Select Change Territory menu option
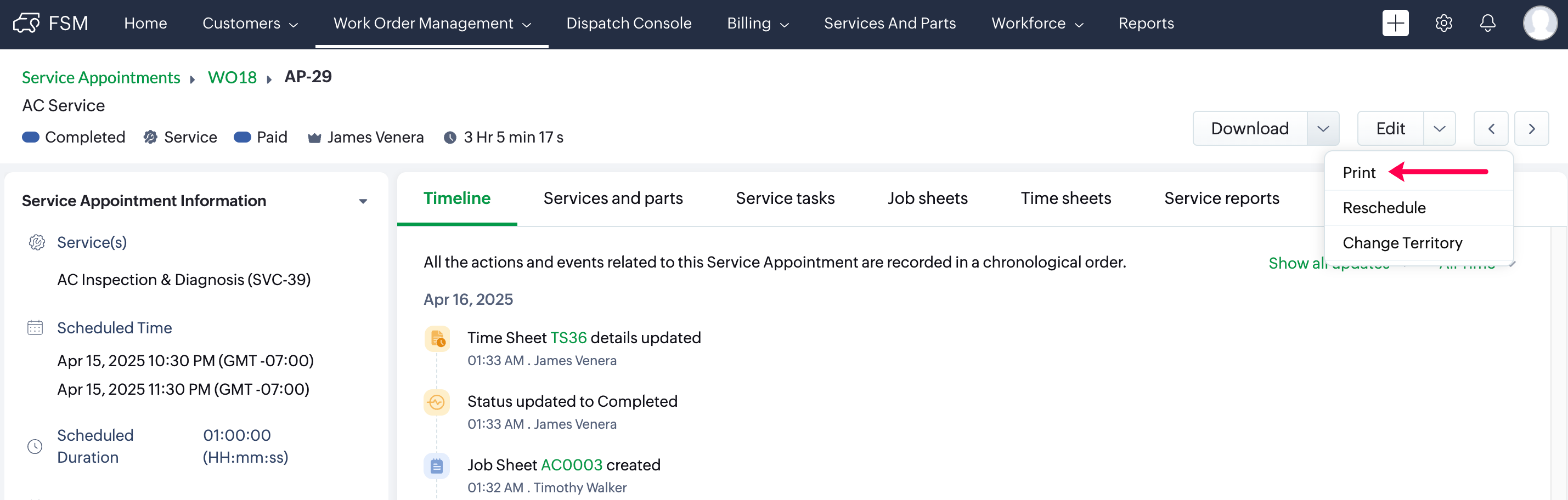 [x=1402, y=243]
